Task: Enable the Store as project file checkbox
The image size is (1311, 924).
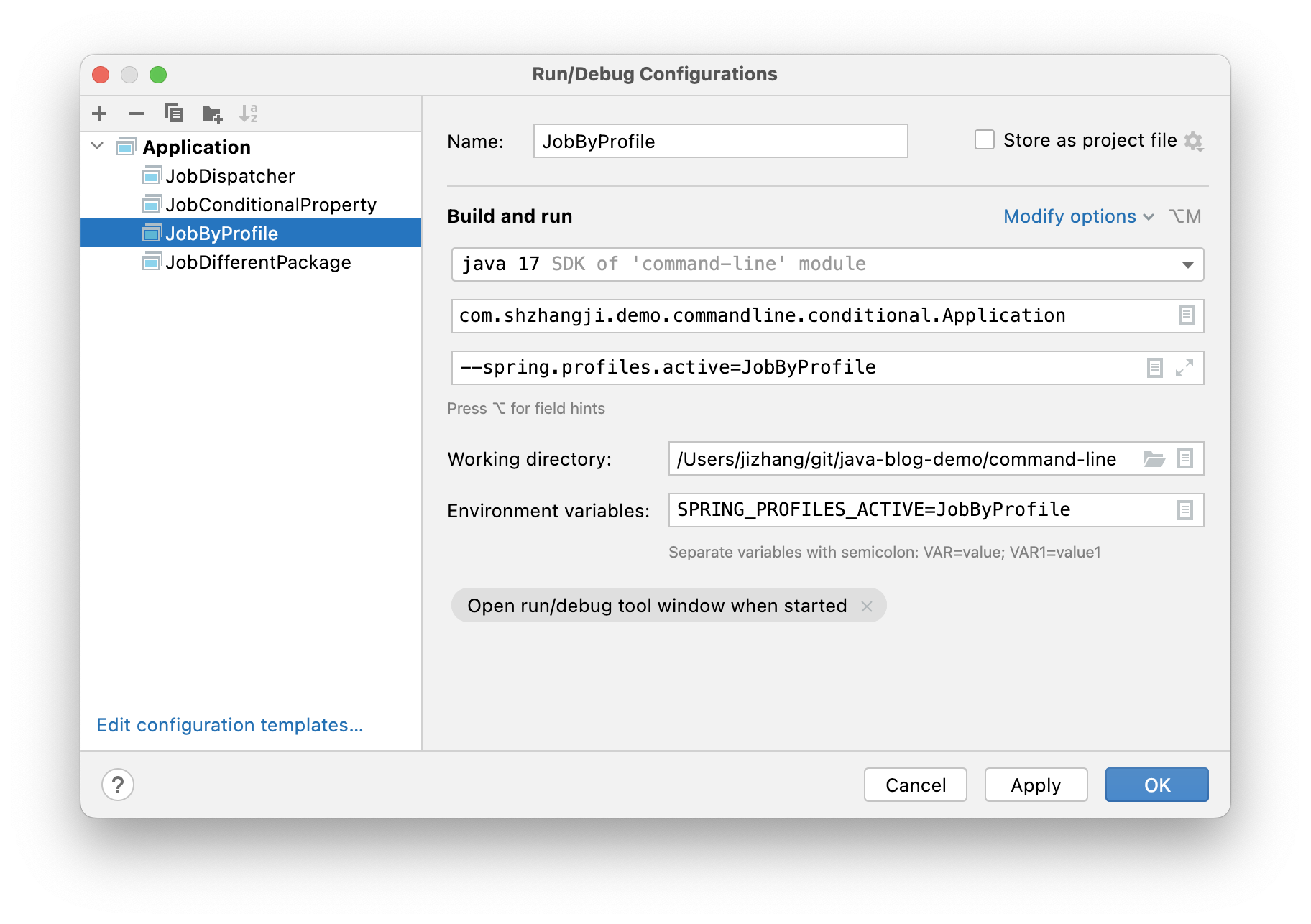Action: click(x=984, y=139)
